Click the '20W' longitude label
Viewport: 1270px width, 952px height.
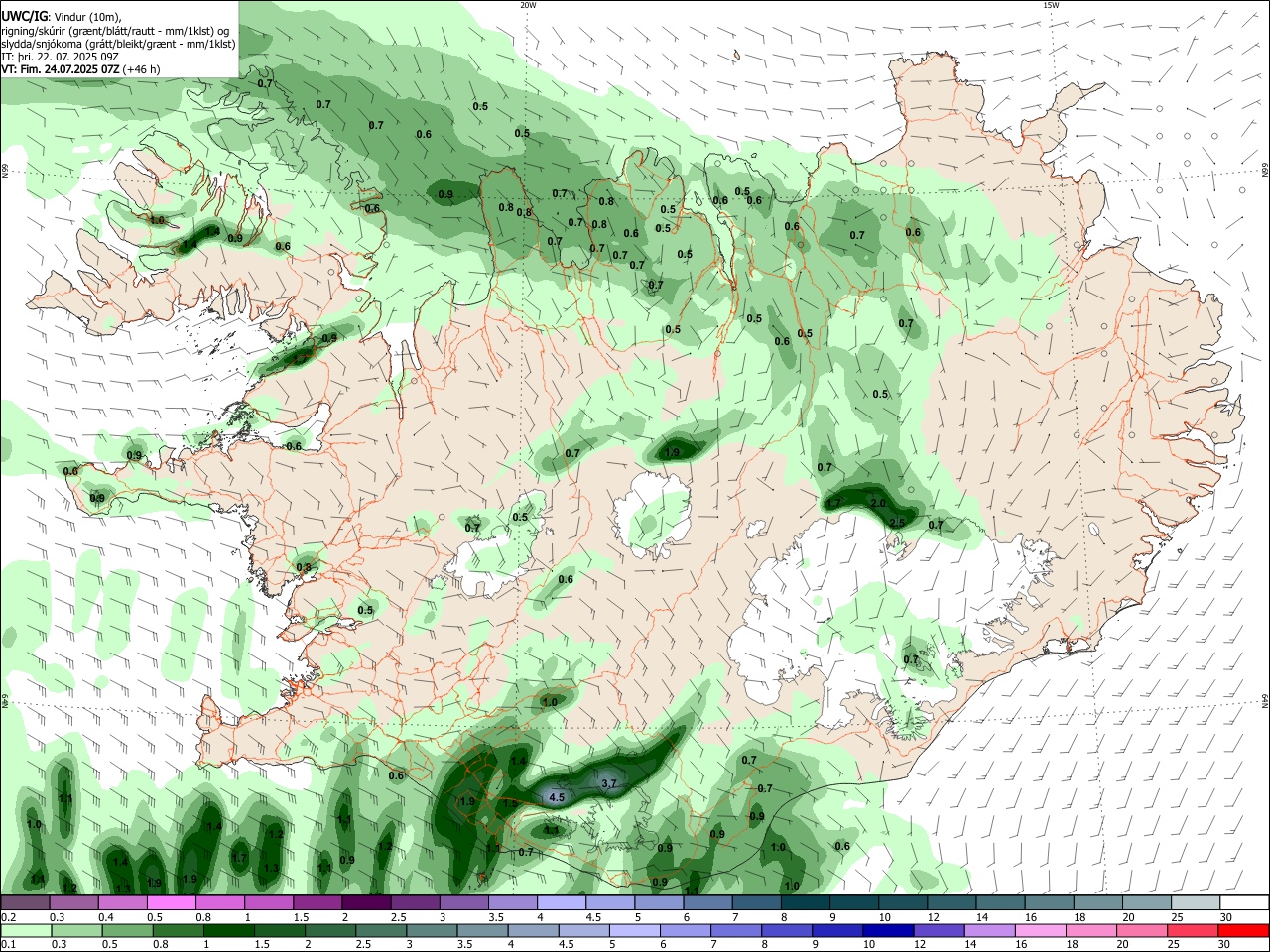(x=528, y=5)
